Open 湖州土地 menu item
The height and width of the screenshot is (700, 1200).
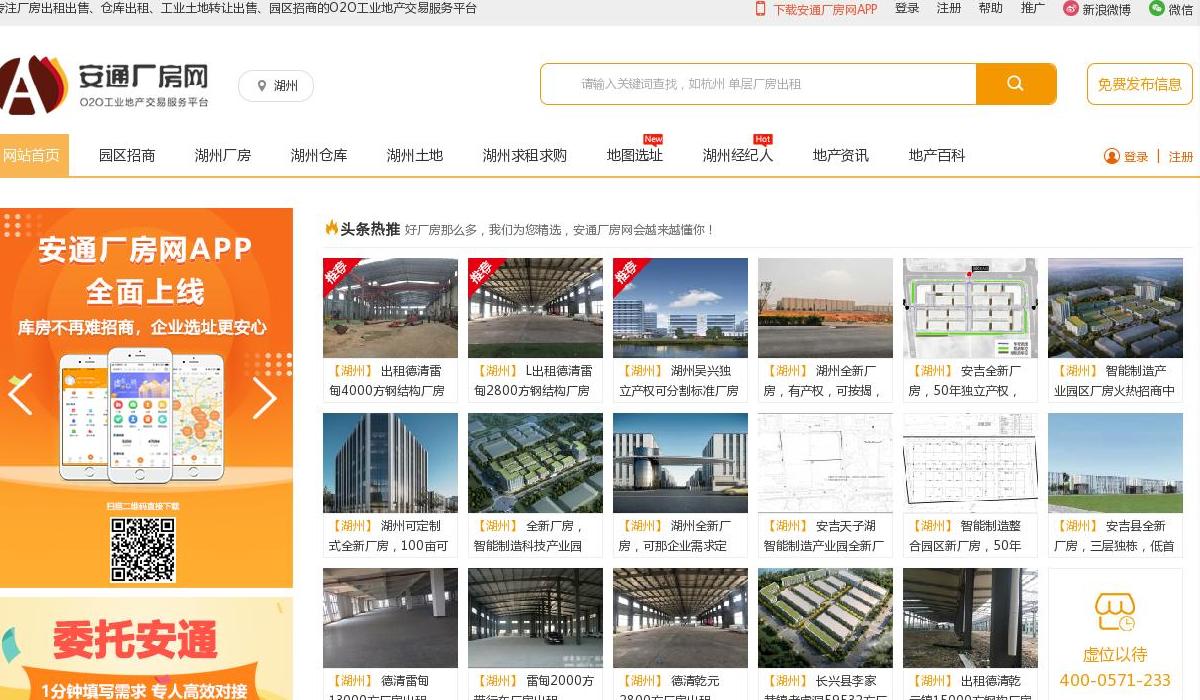click(415, 155)
